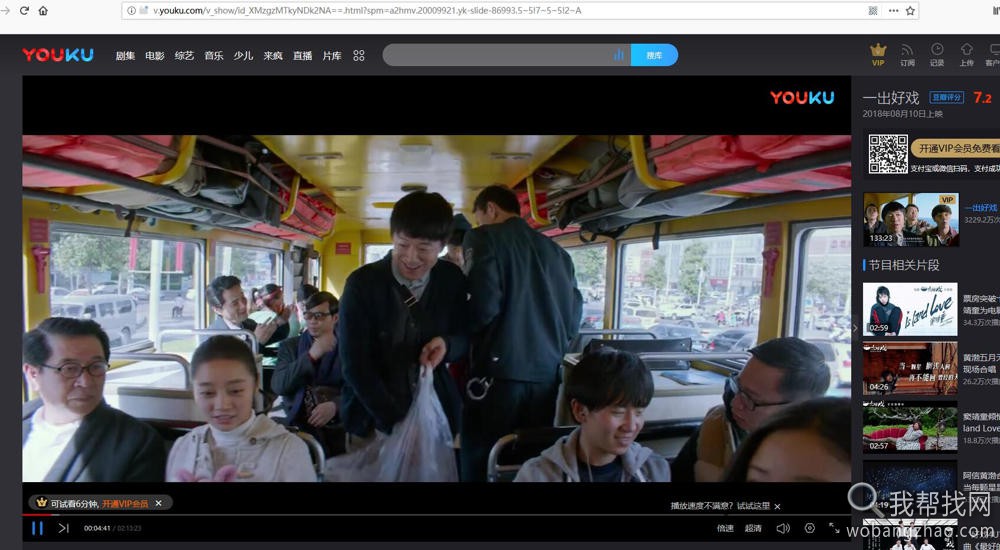The height and width of the screenshot is (550, 1000).
Task: Open the 倍速 playback speed menu
Action: (725, 528)
